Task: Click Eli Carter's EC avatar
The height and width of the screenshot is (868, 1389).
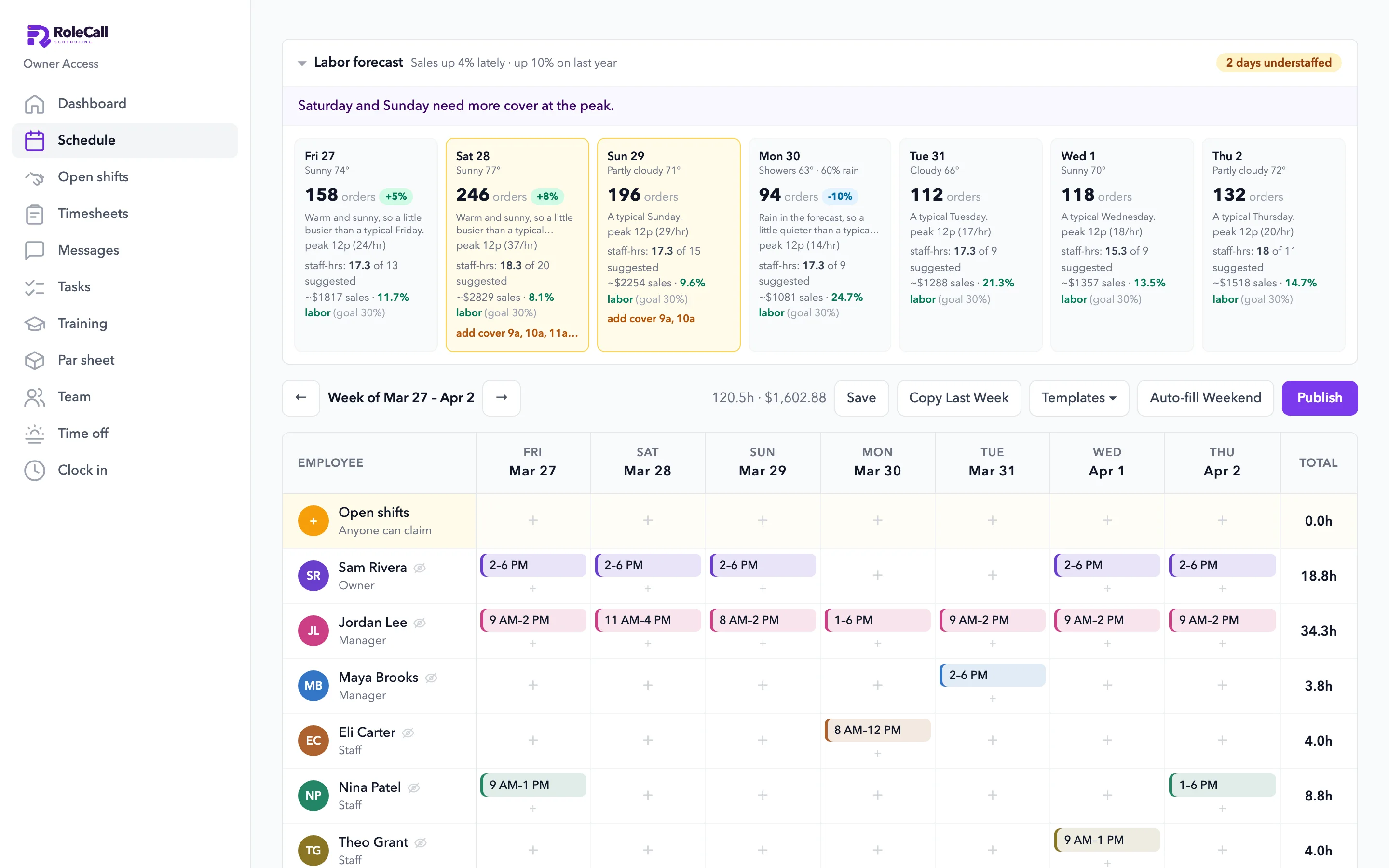Action: (313, 741)
